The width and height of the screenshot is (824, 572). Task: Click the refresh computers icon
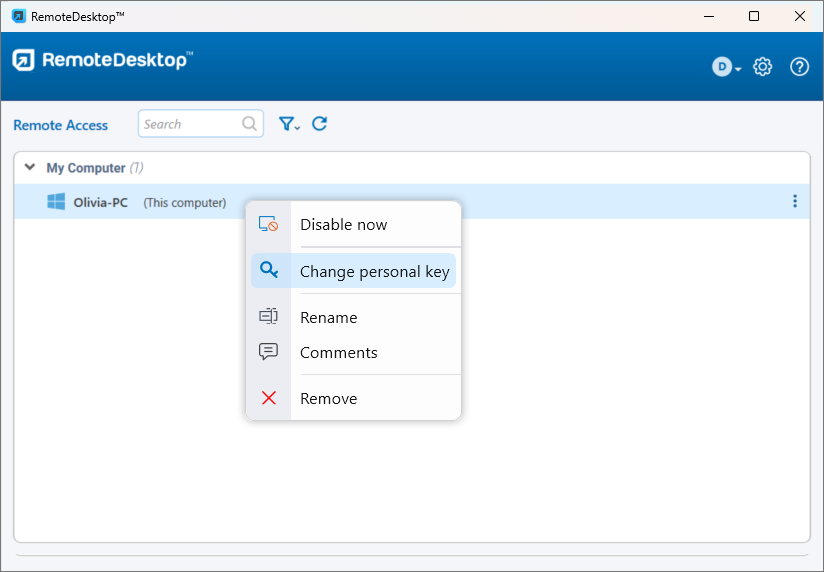[320, 124]
